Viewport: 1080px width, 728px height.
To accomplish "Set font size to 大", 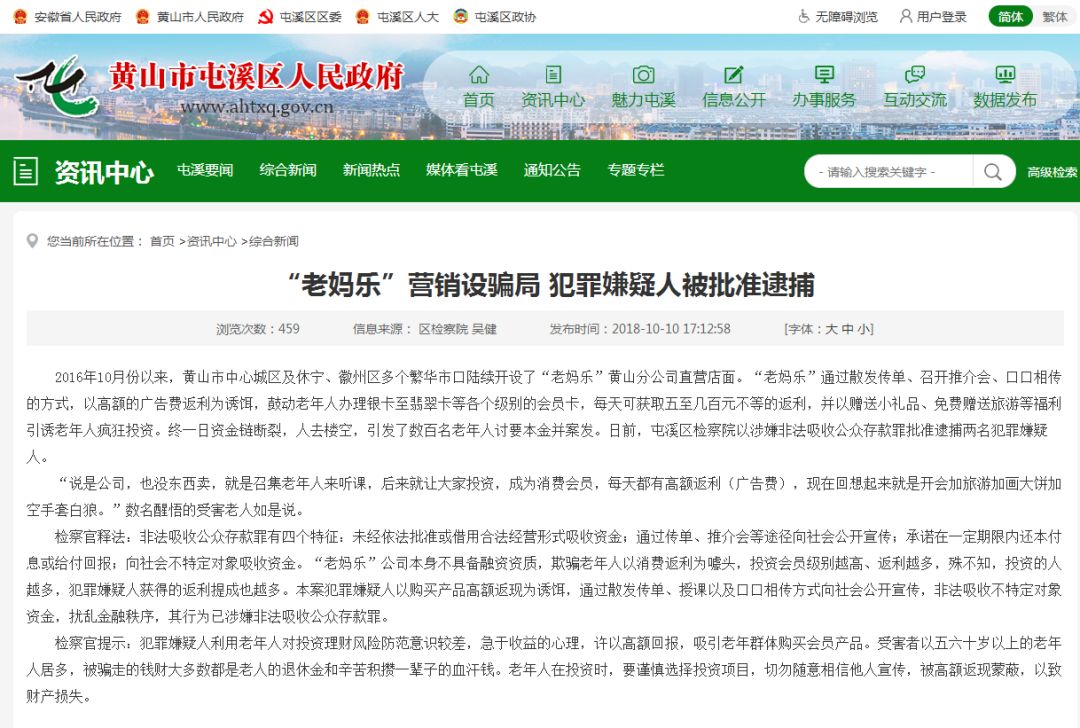I will 831,329.
